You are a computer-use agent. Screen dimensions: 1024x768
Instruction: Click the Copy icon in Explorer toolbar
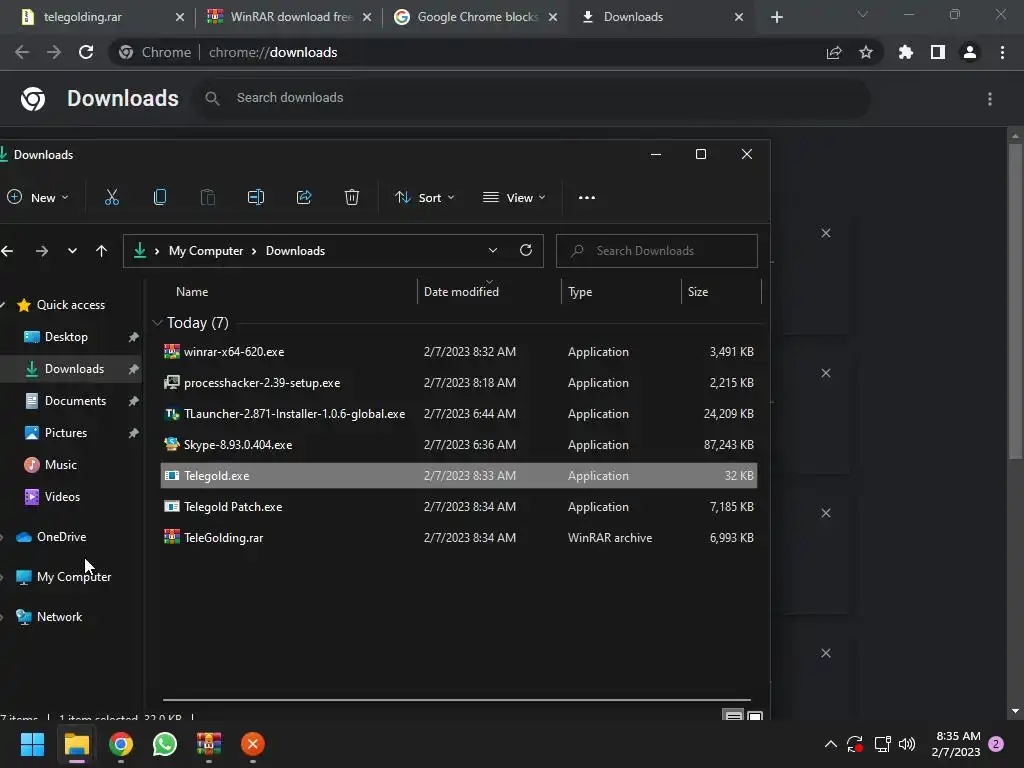pos(160,197)
